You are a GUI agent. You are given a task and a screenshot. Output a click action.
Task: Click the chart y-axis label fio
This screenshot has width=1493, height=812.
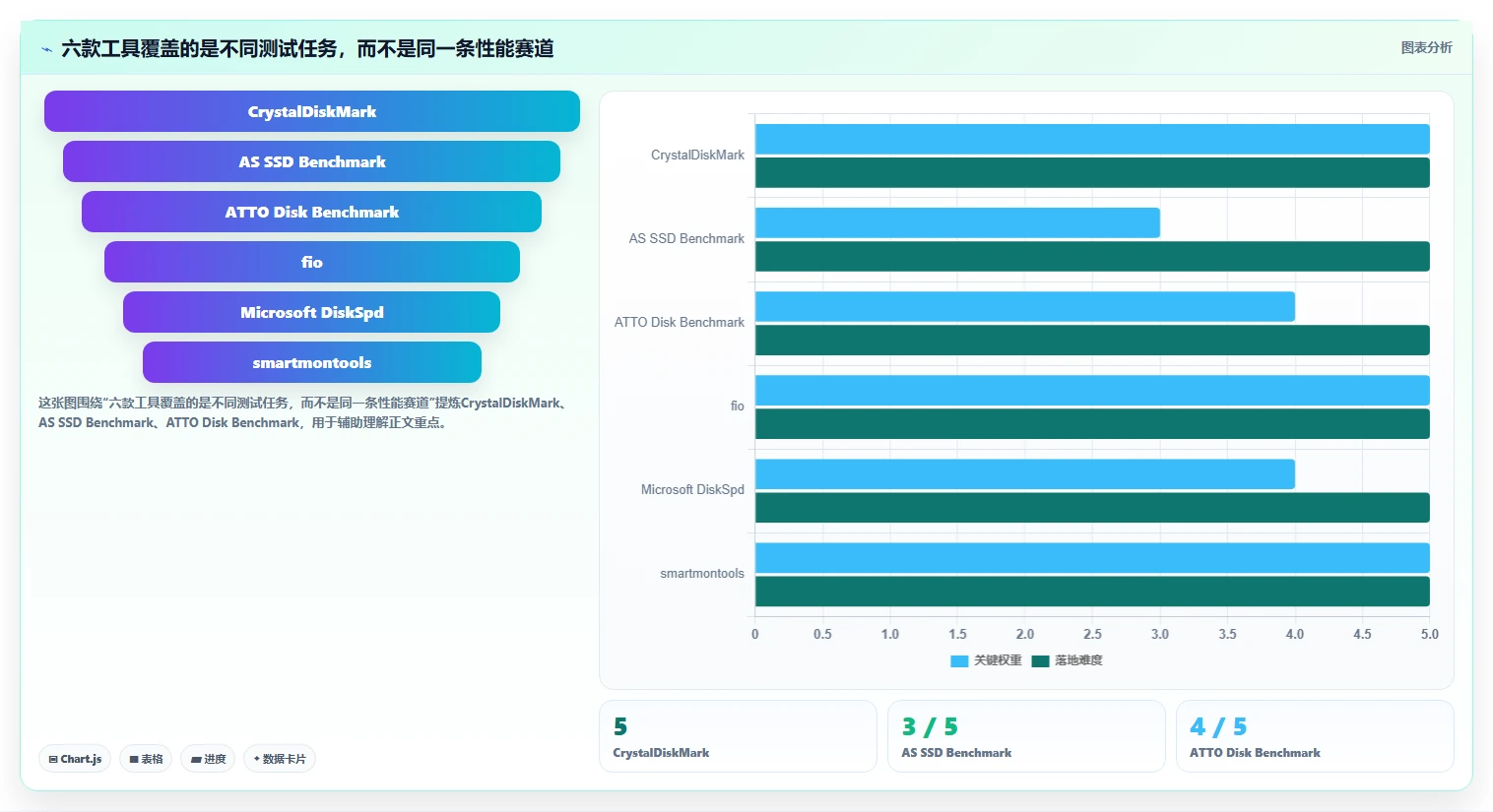[x=738, y=406]
